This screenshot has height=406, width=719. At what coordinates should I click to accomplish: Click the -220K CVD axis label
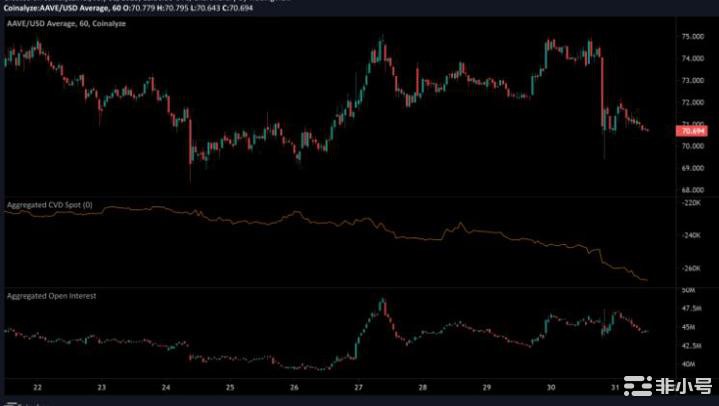pyautogui.click(x=691, y=203)
